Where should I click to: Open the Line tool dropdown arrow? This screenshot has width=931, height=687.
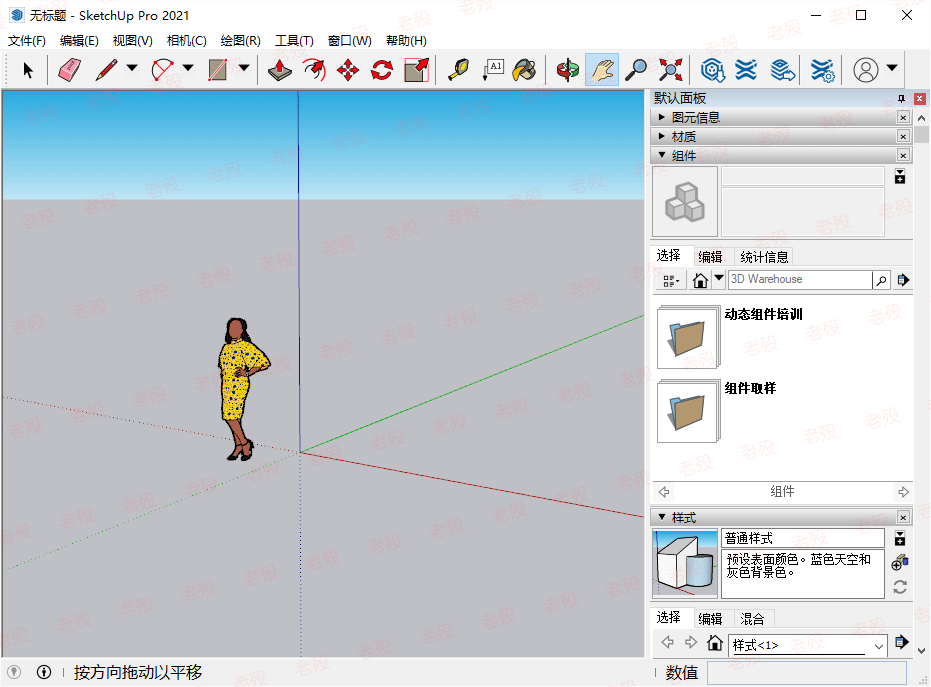(x=132, y=68)
